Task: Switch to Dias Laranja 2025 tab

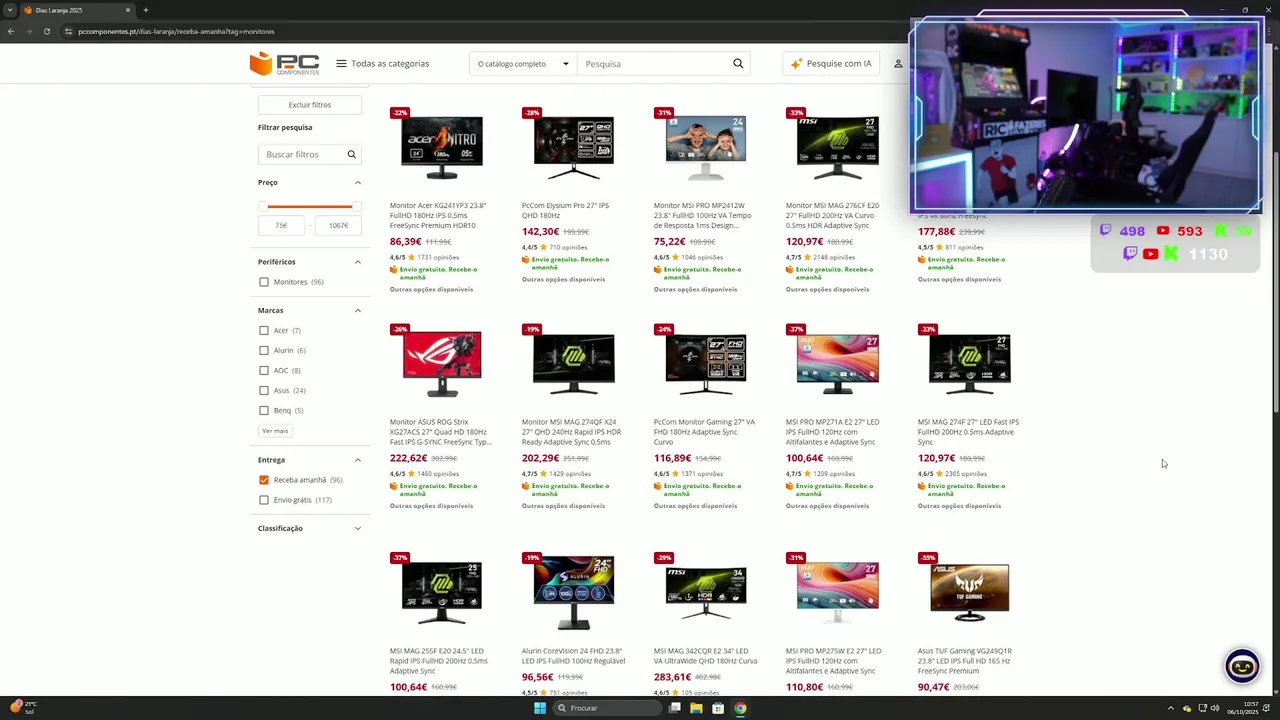Action: [x=70, y=10]
